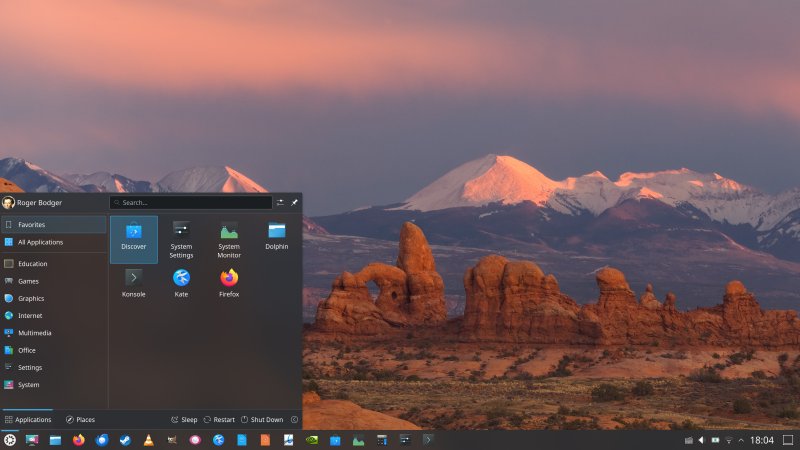Click the VLC cone icon in the taskbar
Screen dimensions: 800x450
(149, 440)
